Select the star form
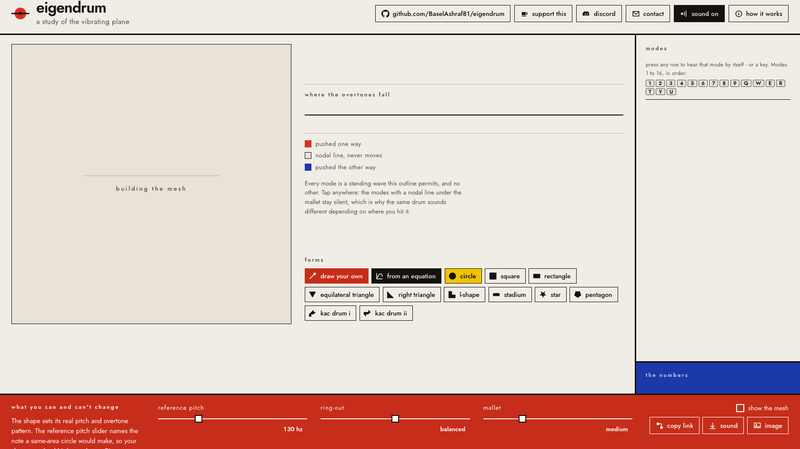Screen dimensions: 800x449 click(x=551, y=294)
